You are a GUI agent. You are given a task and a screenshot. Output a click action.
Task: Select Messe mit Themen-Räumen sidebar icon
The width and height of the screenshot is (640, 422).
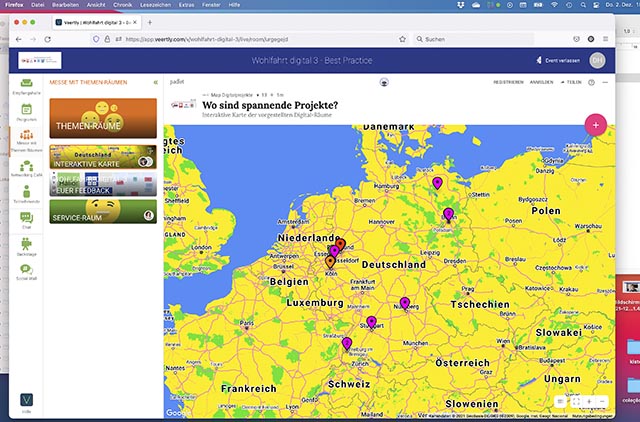pos(27,134)
